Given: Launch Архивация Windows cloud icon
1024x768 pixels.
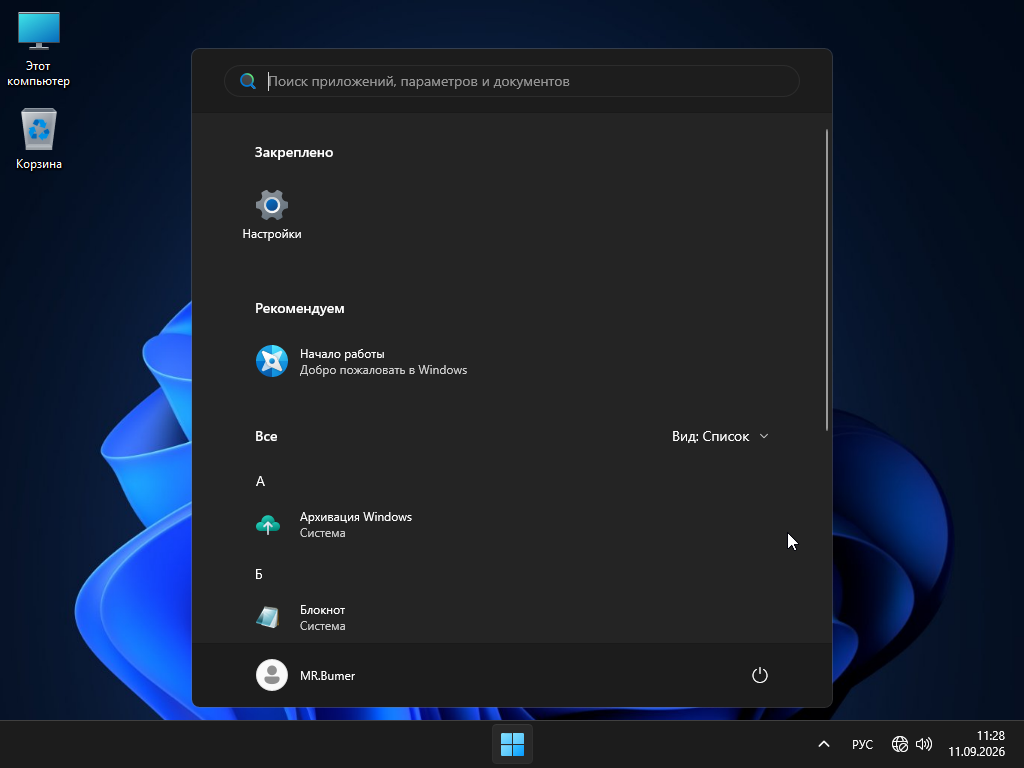Looking at the screenshot, I should click(268, 524).
